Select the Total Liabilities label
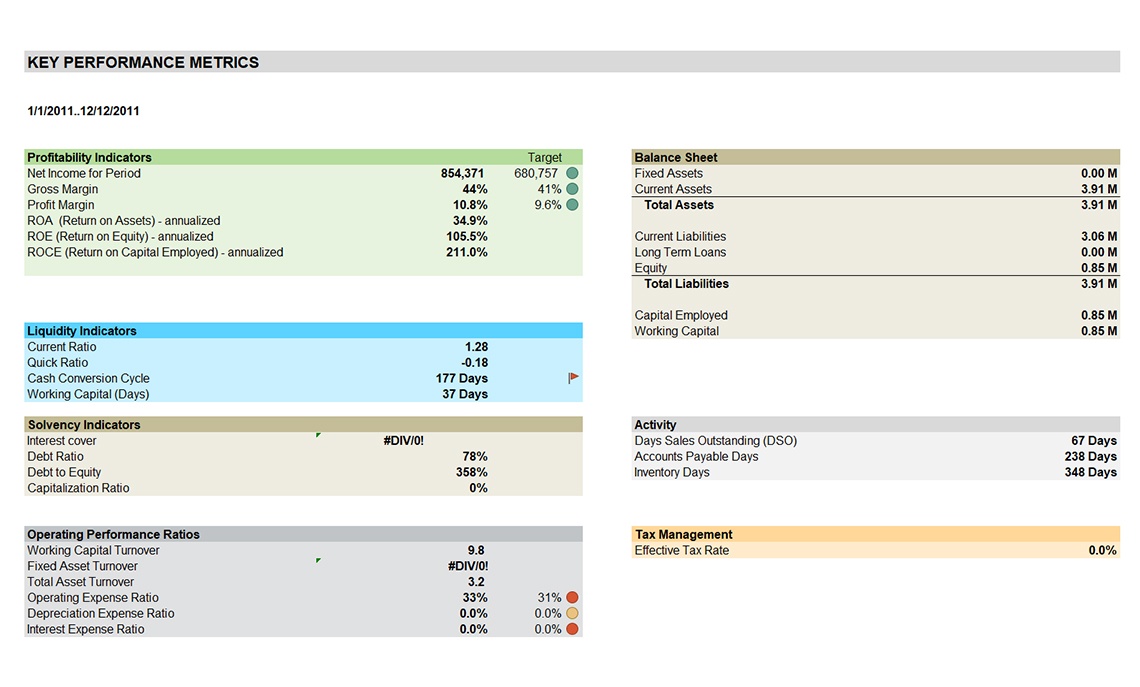 point(686,284)
